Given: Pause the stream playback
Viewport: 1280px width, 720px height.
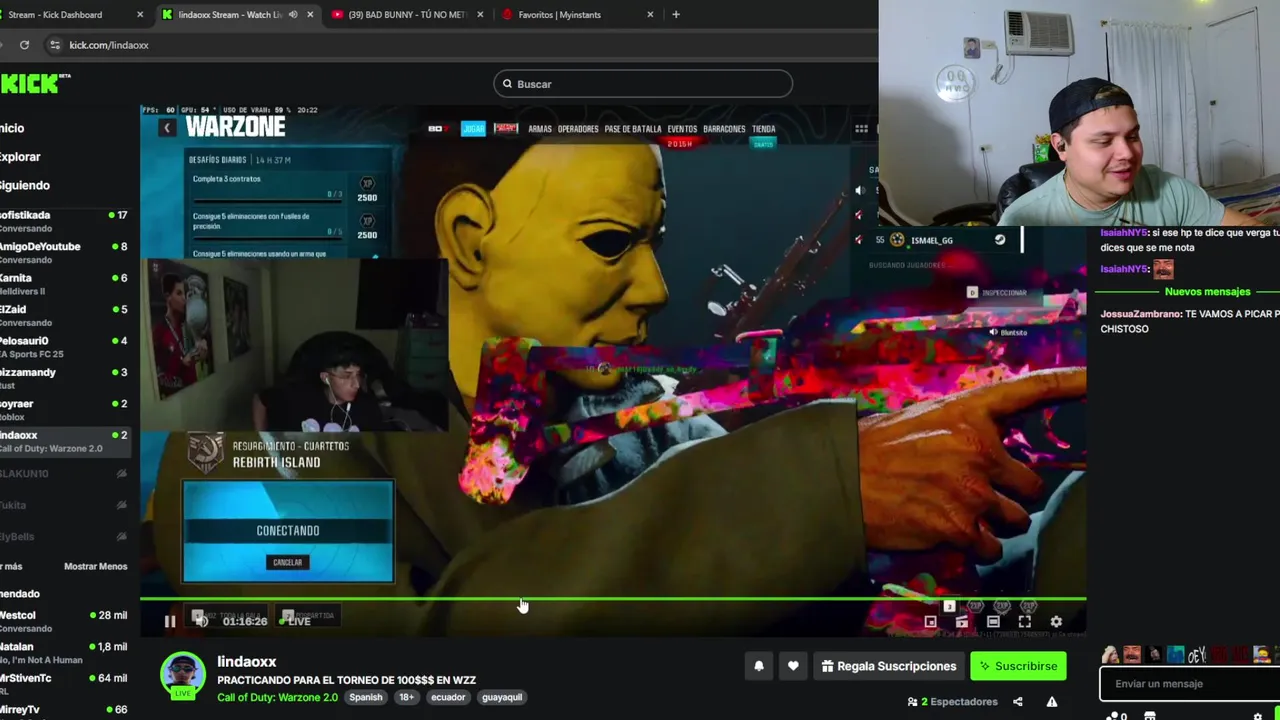Looking at the screenshot, I should [170, 621].
